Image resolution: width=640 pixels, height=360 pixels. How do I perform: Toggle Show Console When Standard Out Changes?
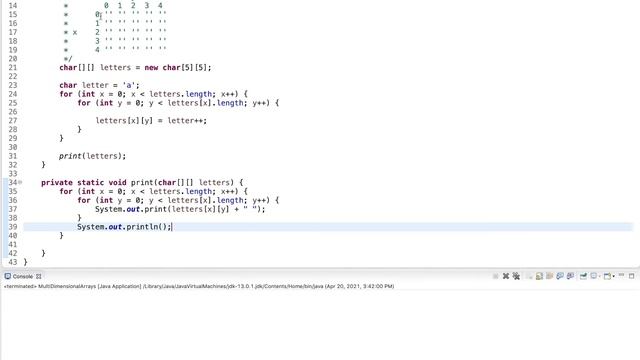(560, 276)
